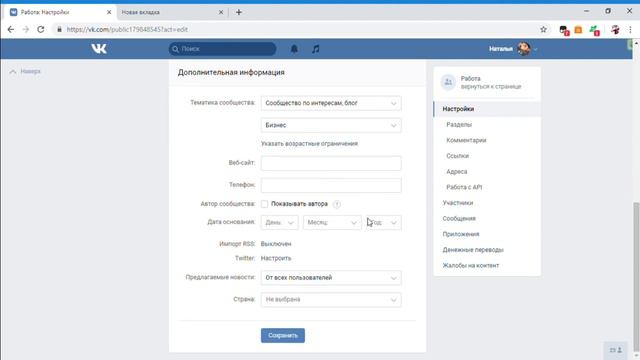The height and width of the screenshot is (360, 640).
Task: Click the user avatar Наталья
Action: [524, 49]
